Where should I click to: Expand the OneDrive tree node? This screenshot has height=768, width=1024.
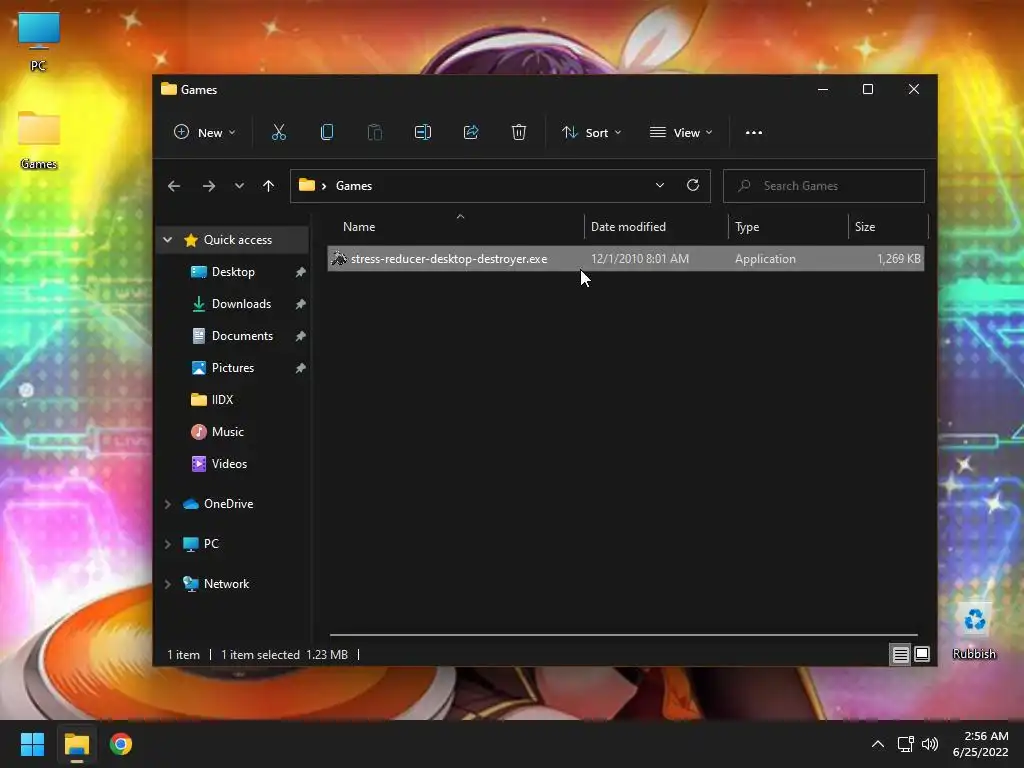click(168, 504)
